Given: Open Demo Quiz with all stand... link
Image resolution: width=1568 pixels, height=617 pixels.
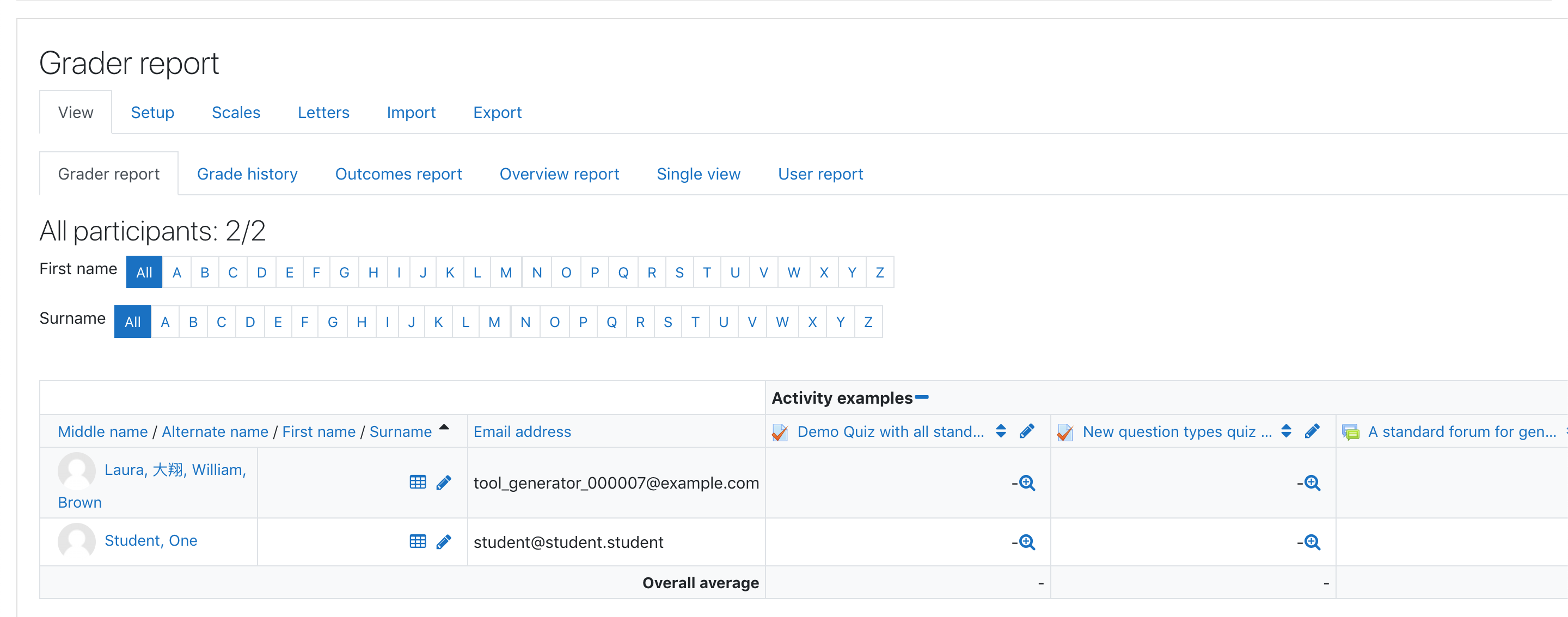Looking at the screenshot, I should (891, 432).
